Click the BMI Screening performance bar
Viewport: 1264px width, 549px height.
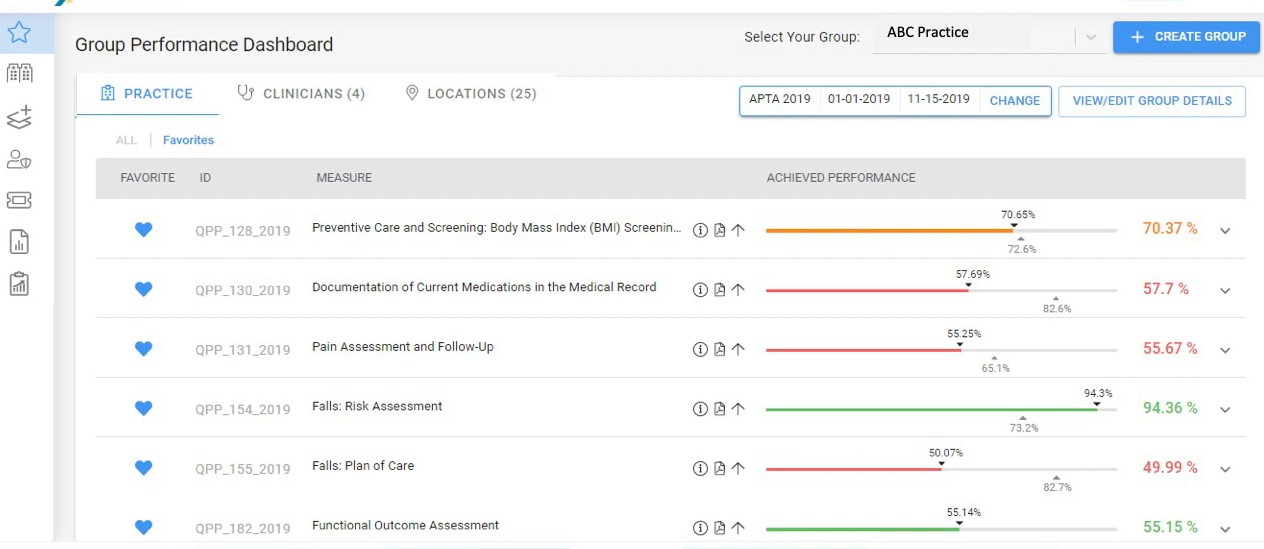[940, 231]
